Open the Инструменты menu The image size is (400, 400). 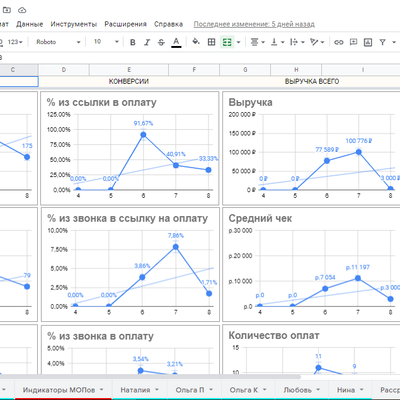click(x=74, y=24)
